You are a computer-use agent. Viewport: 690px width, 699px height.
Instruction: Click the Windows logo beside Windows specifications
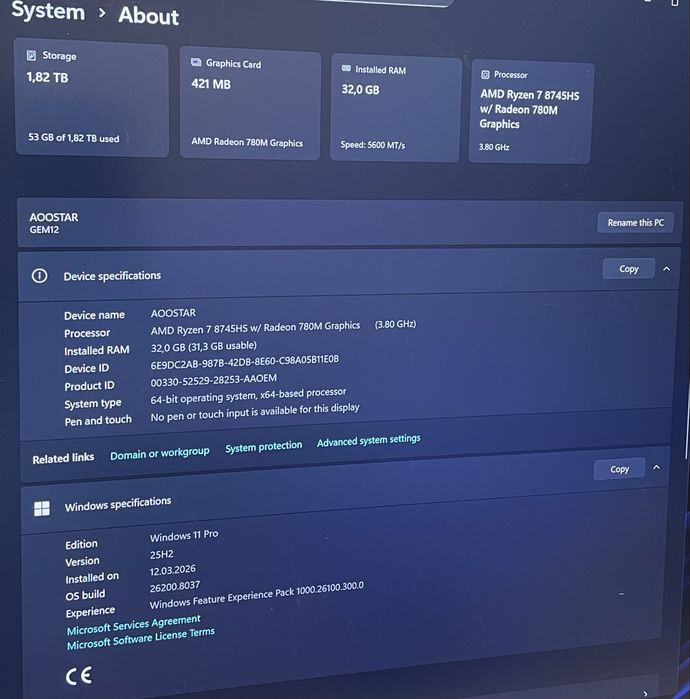[x=42, y=508]
